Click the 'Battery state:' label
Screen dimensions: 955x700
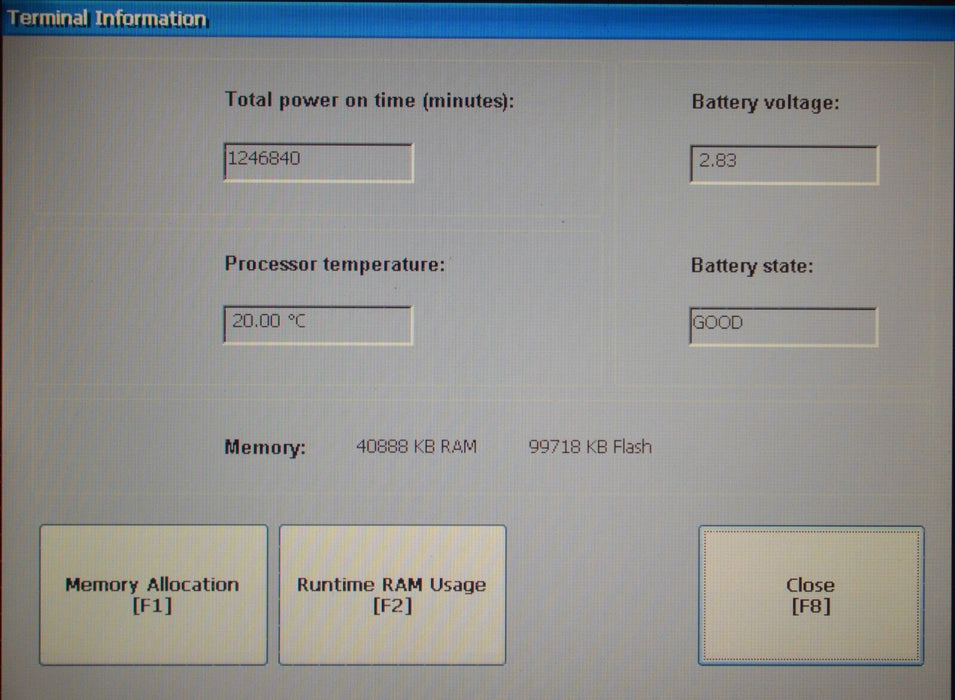tap(752, 266)
